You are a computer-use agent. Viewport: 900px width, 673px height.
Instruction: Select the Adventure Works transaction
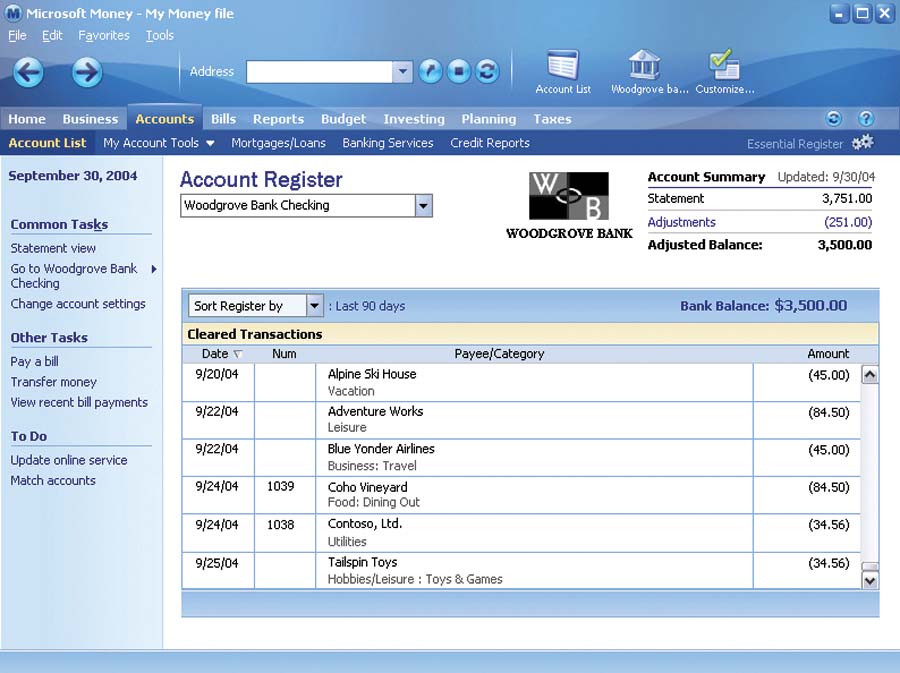pyautogui.click(x=521, y=421)
